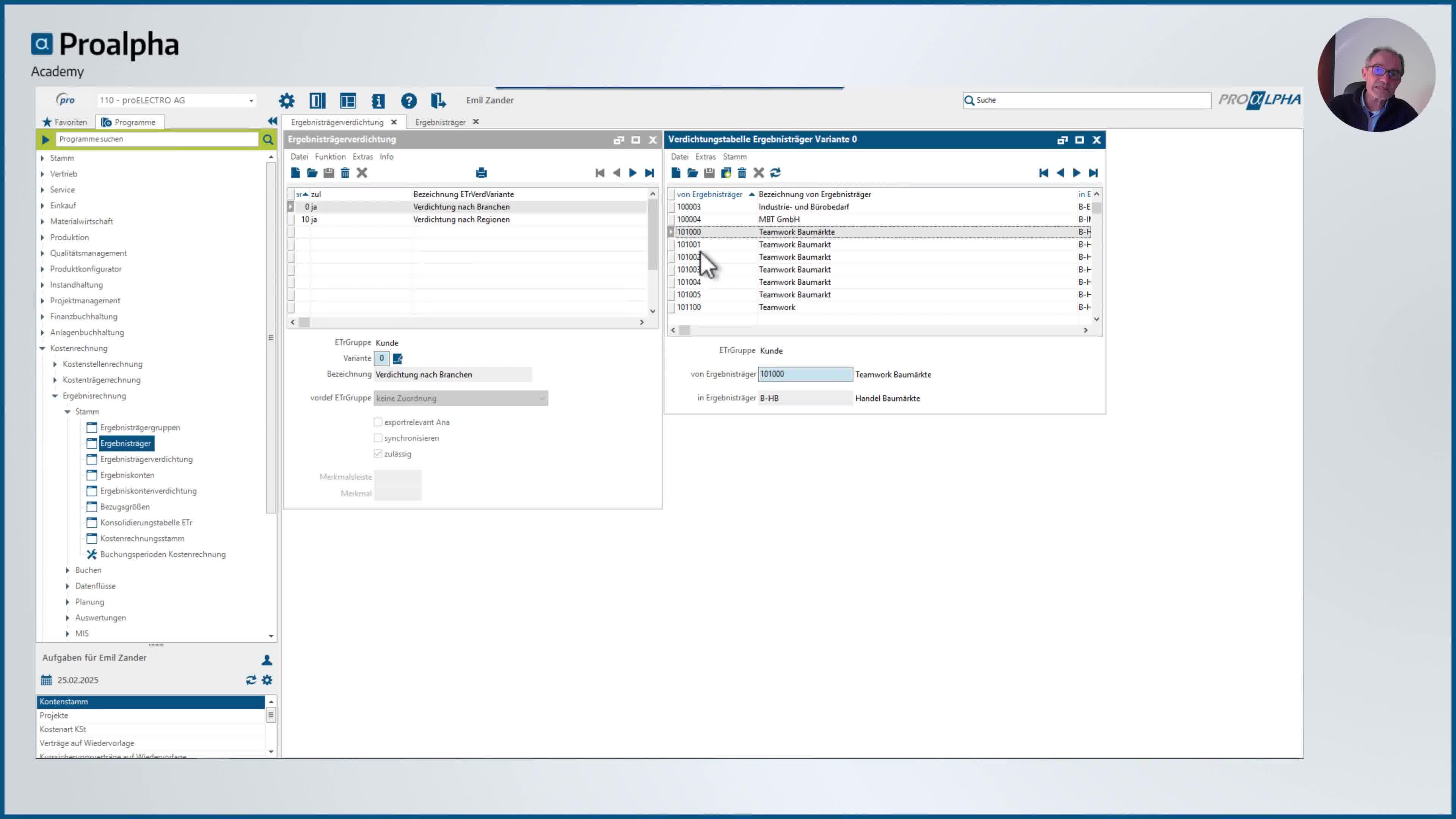1456x819 pixels.
Task: Toggle the zulässig checkbox
Action: coord(378,454)
